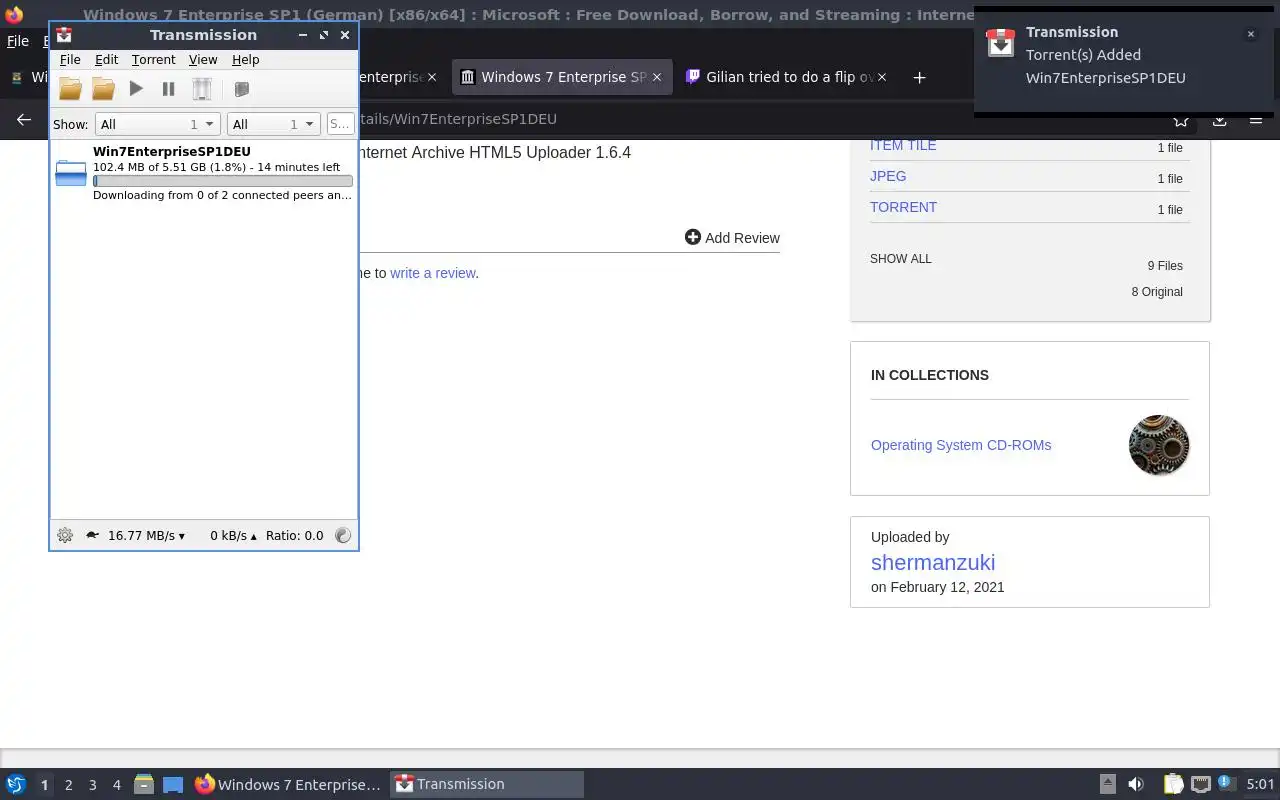
Task: Toggle turtle alternative speed limits
Action: [92, 535]
